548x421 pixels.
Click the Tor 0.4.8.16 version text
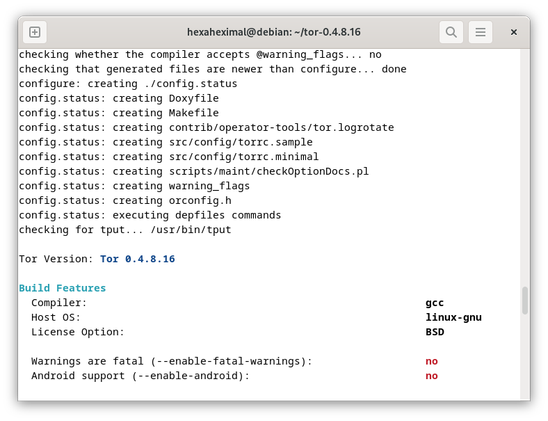(137, 259)
